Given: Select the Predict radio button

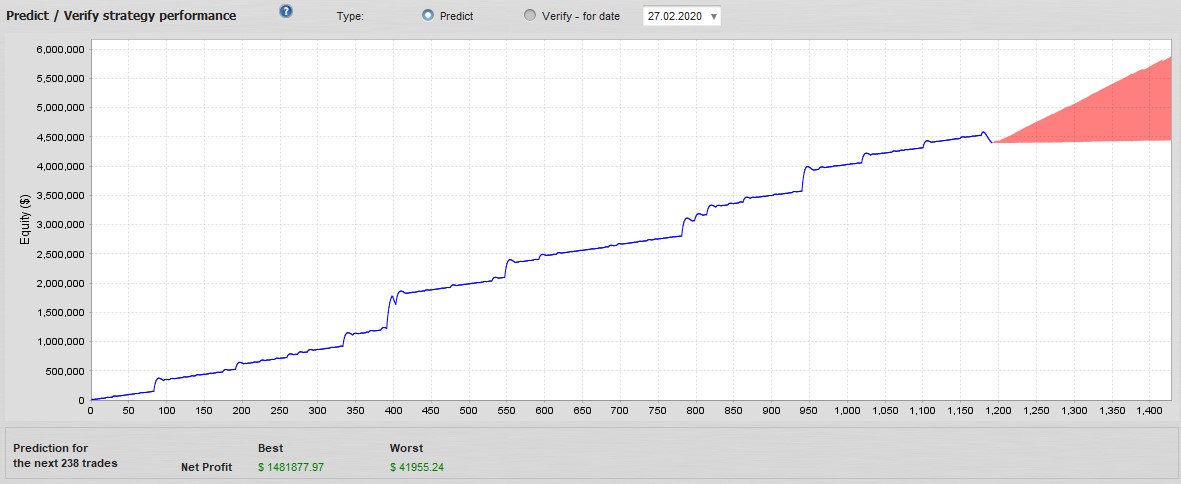Looking at the screenshot, I should click(x=428, y=15).
